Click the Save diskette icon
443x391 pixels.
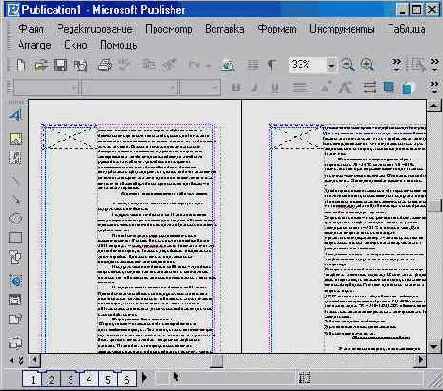tap(60, 65)
